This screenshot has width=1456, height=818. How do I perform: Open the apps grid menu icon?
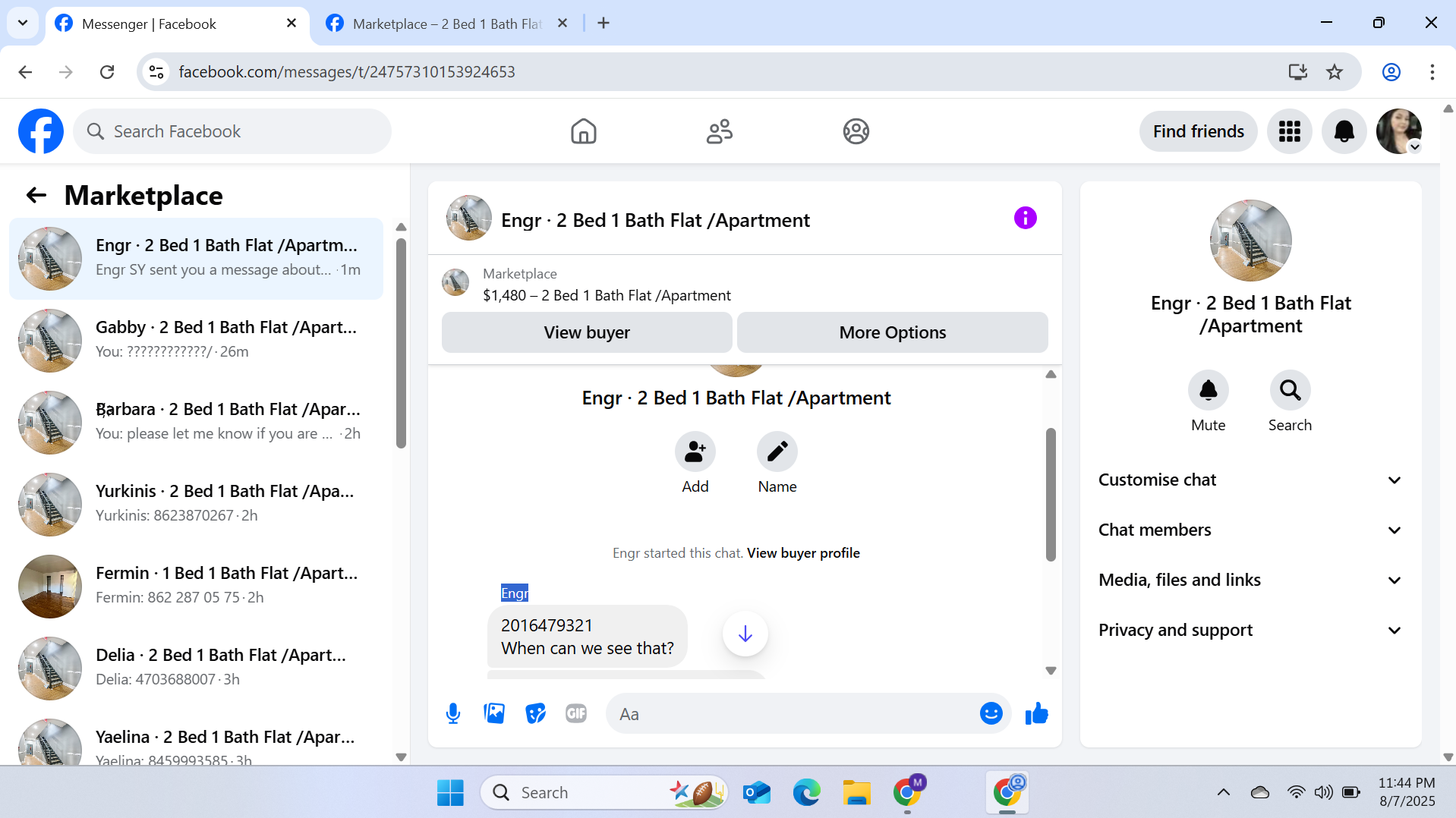(x=1289, y=131)
